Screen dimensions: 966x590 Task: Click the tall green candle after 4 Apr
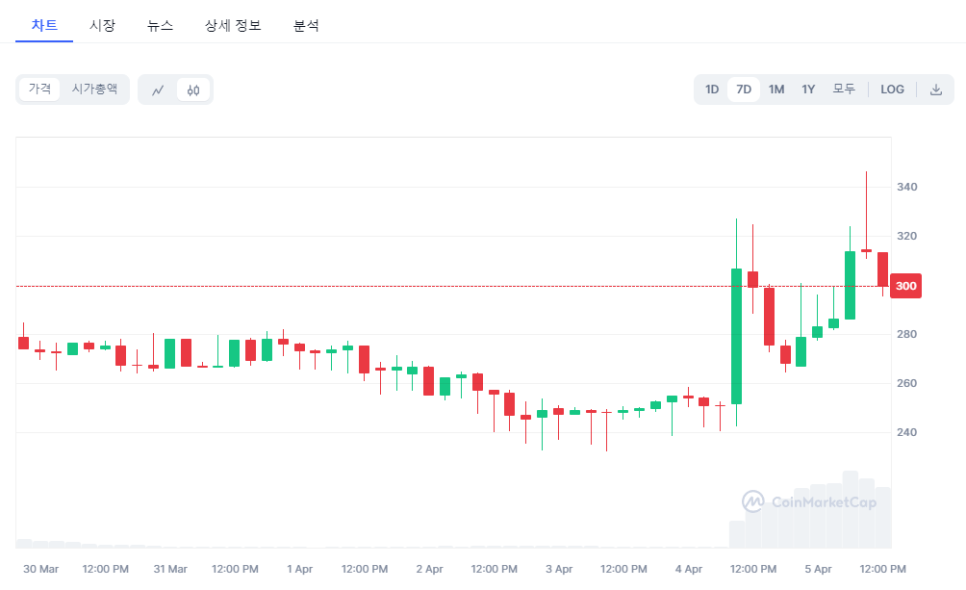pos(736,336)
